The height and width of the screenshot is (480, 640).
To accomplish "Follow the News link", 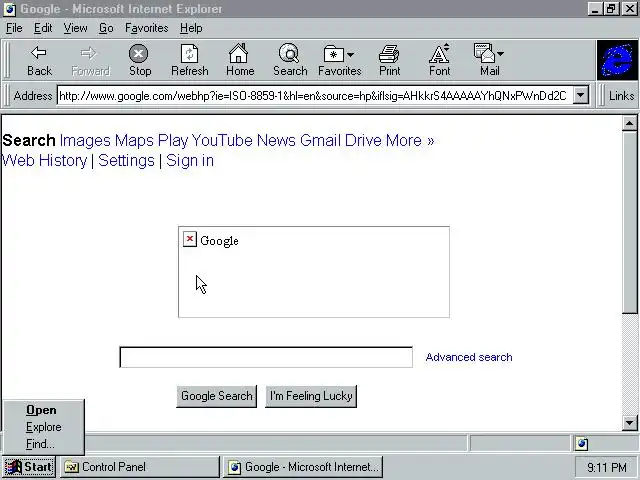I will [x=276, y=140].
